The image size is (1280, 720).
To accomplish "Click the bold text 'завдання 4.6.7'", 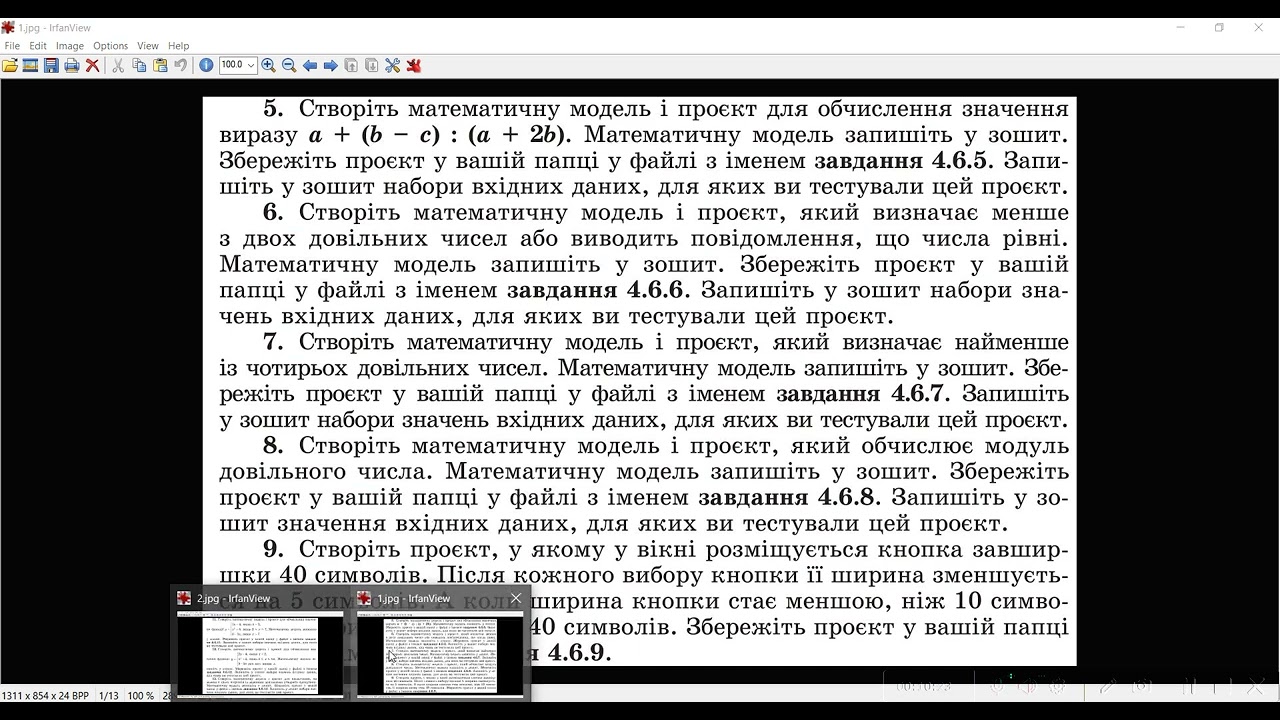I will tap(863, 394).
